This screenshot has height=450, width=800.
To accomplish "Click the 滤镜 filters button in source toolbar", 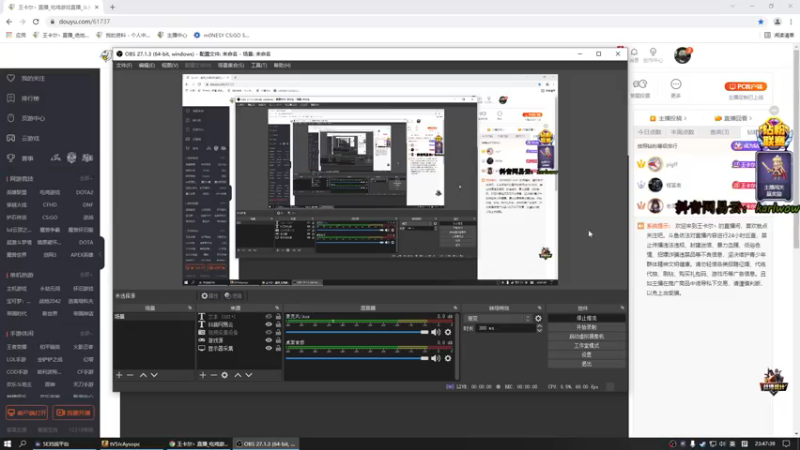I will (x=233, y=296).
